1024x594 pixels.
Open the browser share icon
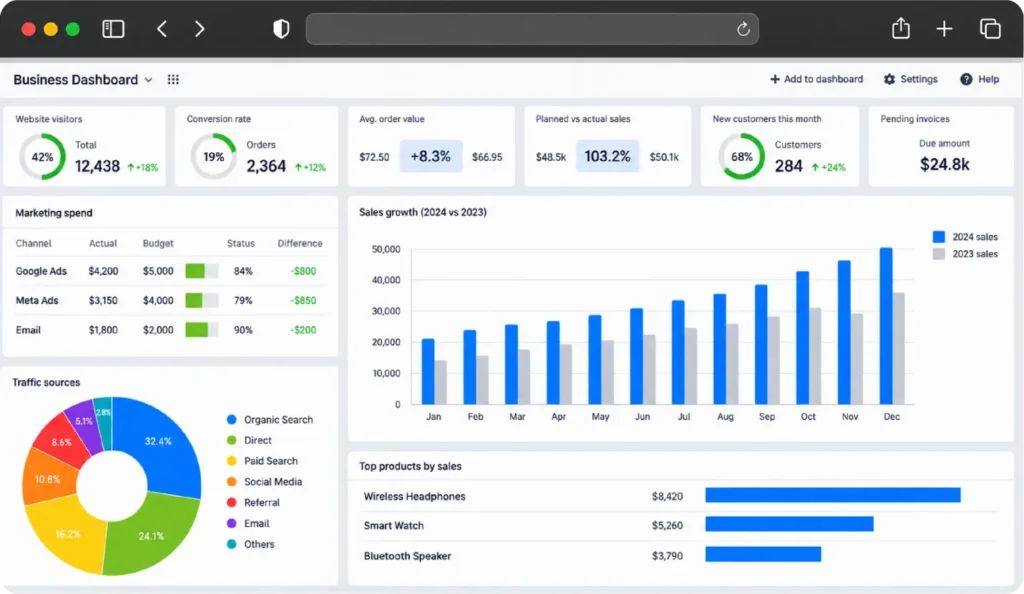tap(901, 28)
